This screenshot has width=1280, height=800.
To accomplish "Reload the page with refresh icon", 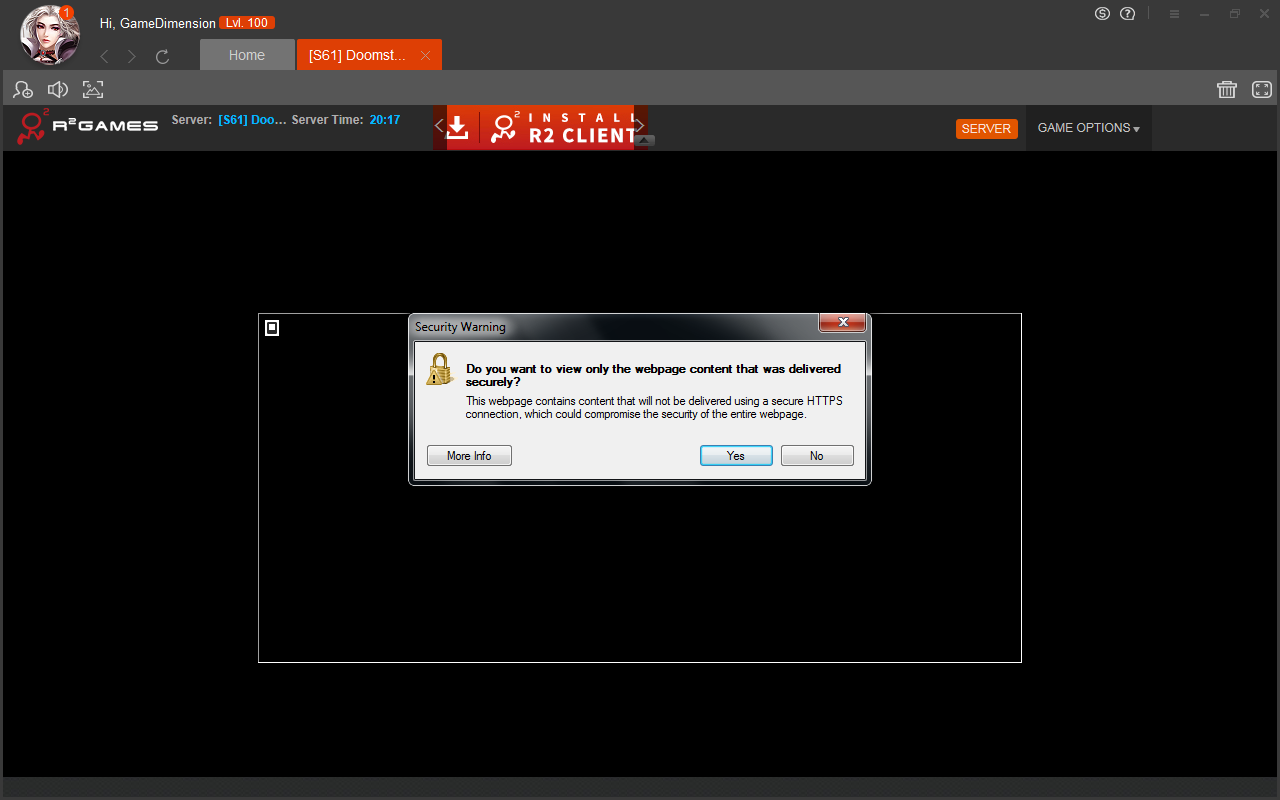I will [x=162, y=57].
